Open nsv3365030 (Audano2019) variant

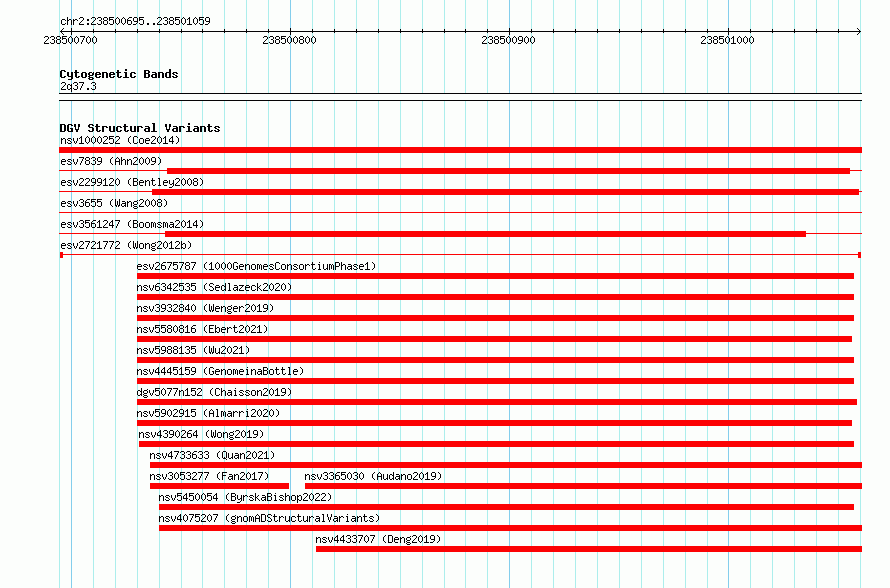pos(373,476)
